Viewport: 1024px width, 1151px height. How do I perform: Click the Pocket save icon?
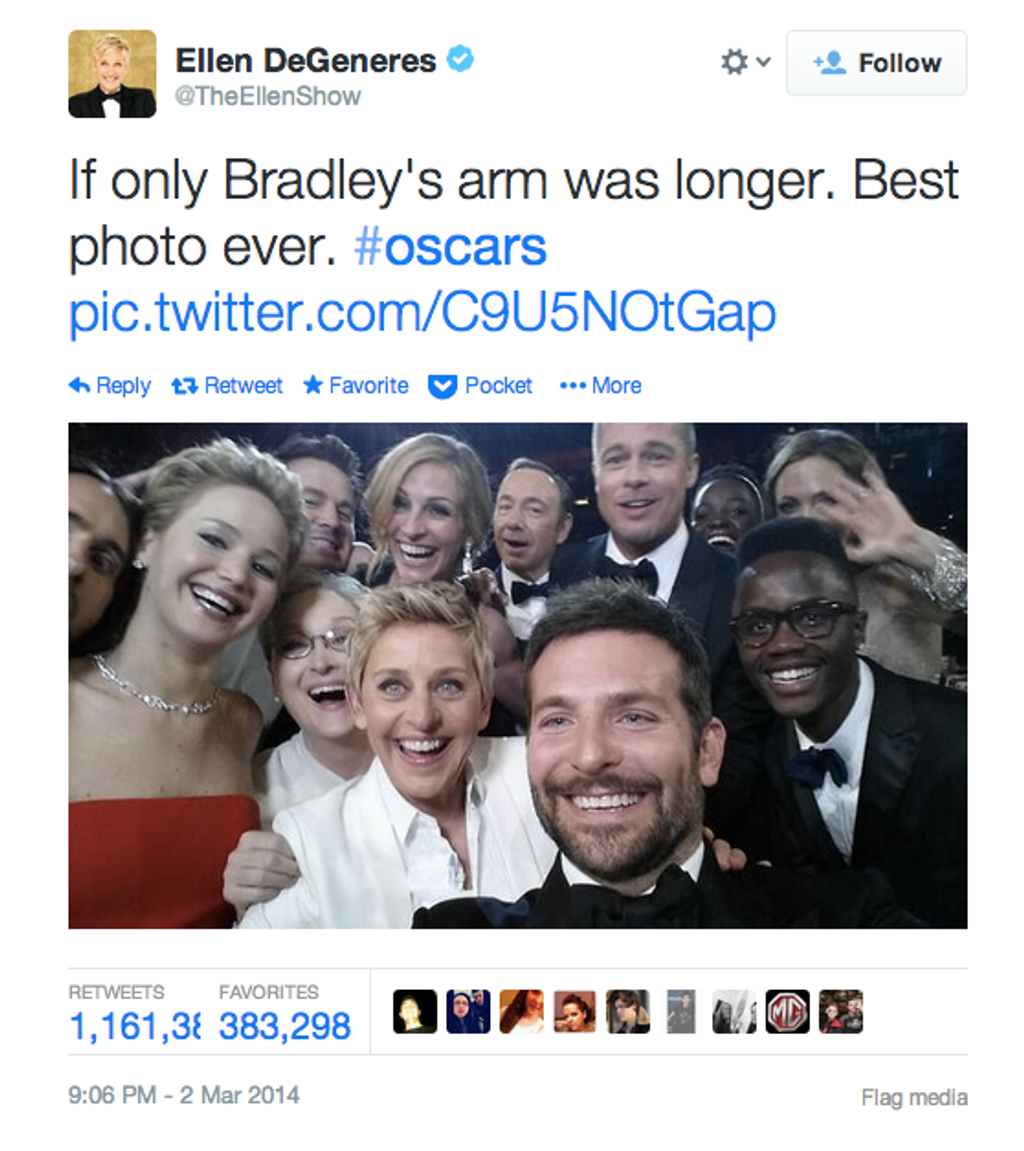(442, 386)
